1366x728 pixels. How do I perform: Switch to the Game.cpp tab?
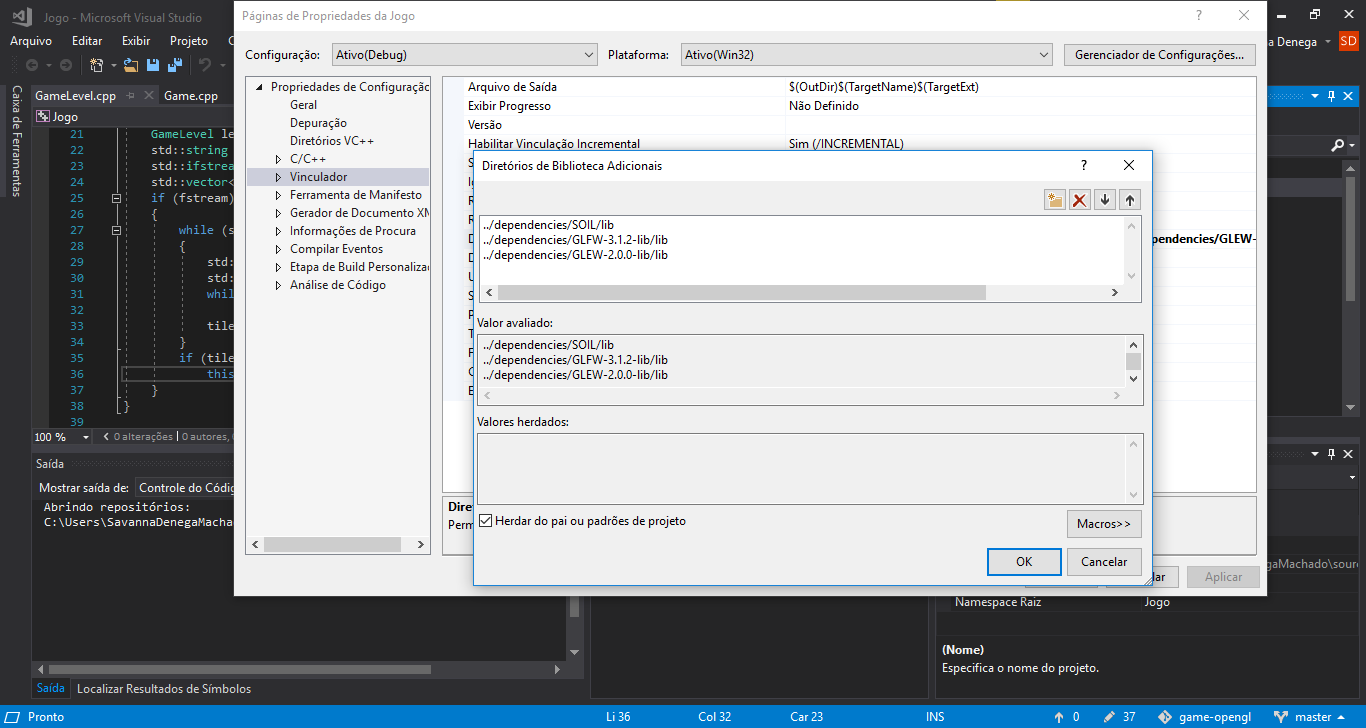(191, 96)
